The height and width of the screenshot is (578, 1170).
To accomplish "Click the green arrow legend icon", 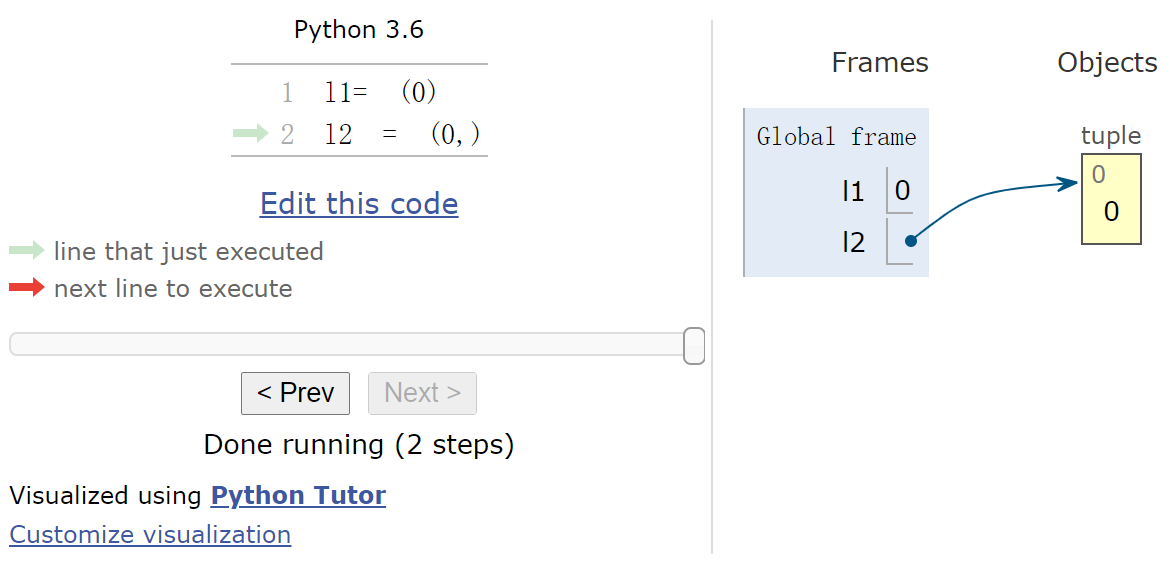I will (x=27, y=251).
